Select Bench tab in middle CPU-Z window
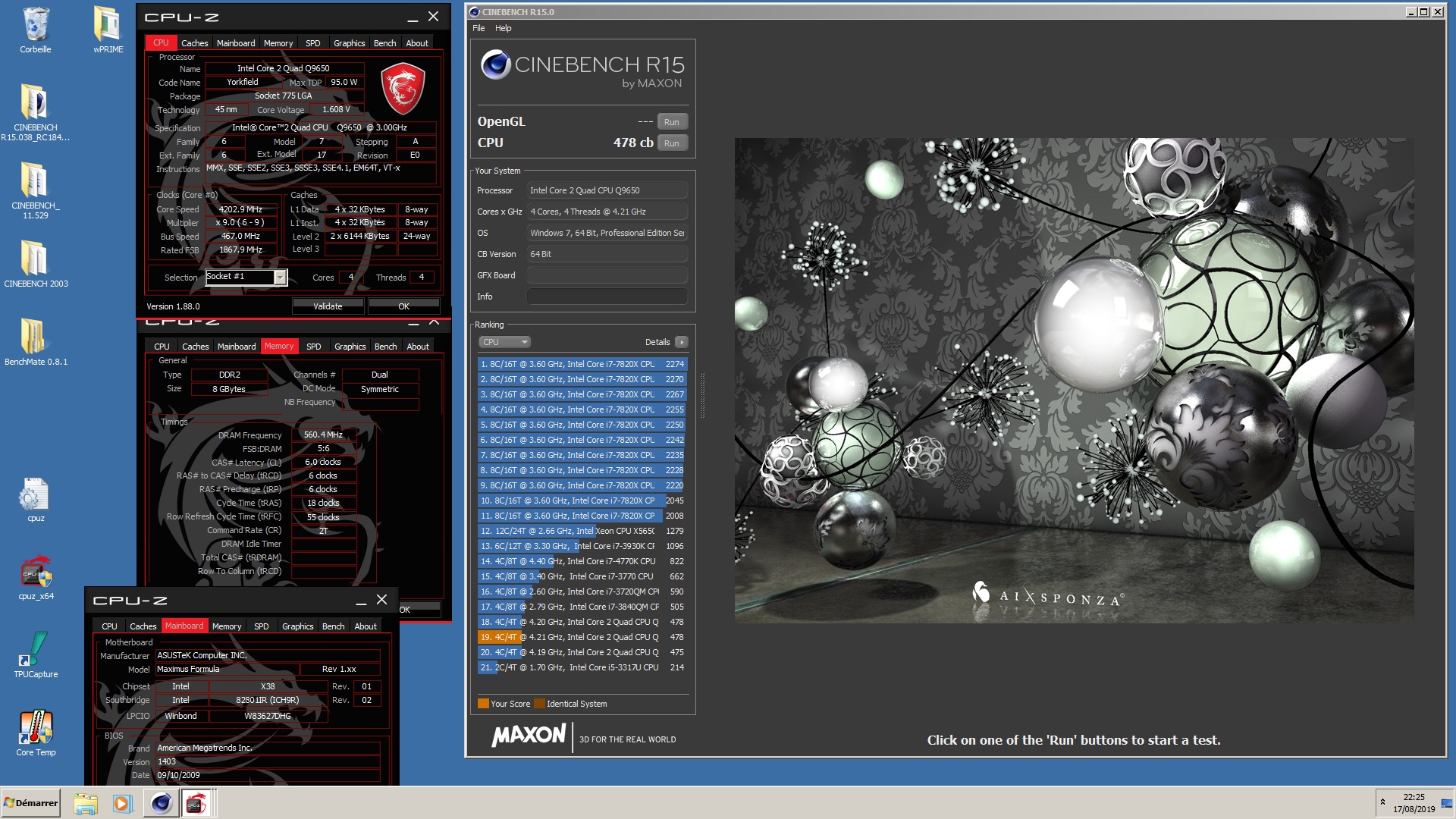The image size is (1456, 819). (x=386, y=347)
